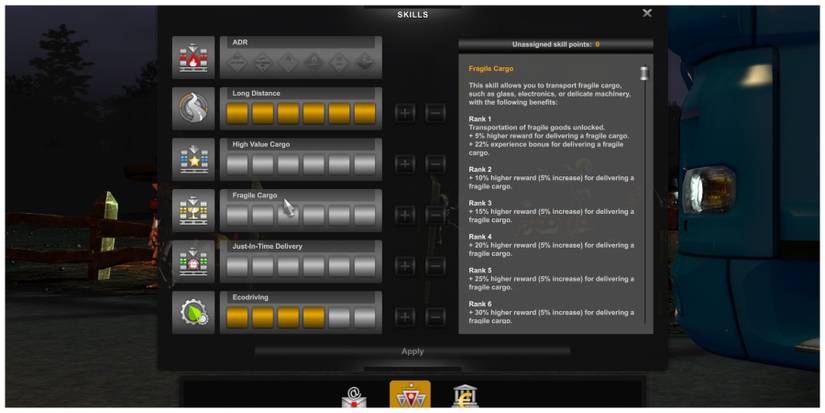This screenshot has width=825, height=413.
Task: Add a point to Just-In-Time Delivery
Action: pyautogui.click(x=405, y=266)
